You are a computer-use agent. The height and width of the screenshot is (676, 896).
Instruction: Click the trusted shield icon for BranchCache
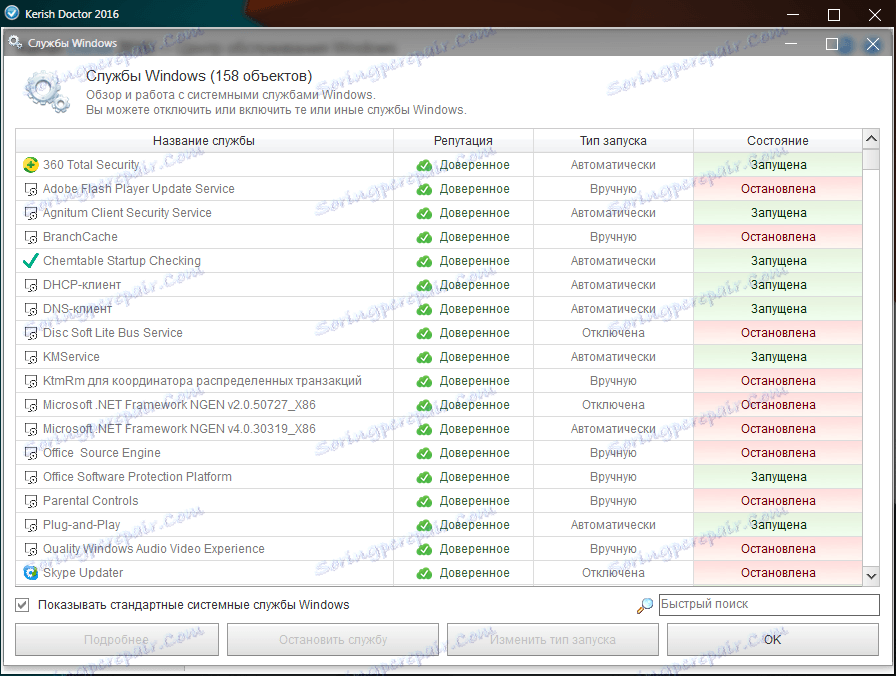[424, 237]
